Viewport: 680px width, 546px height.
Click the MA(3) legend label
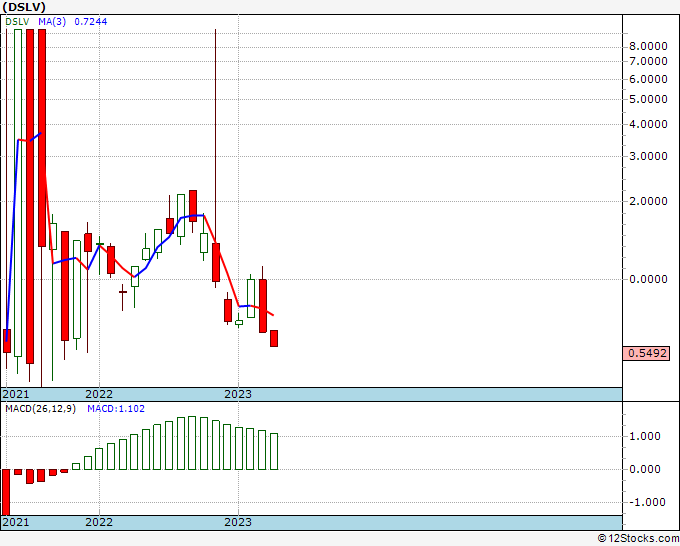pos(52,22)
